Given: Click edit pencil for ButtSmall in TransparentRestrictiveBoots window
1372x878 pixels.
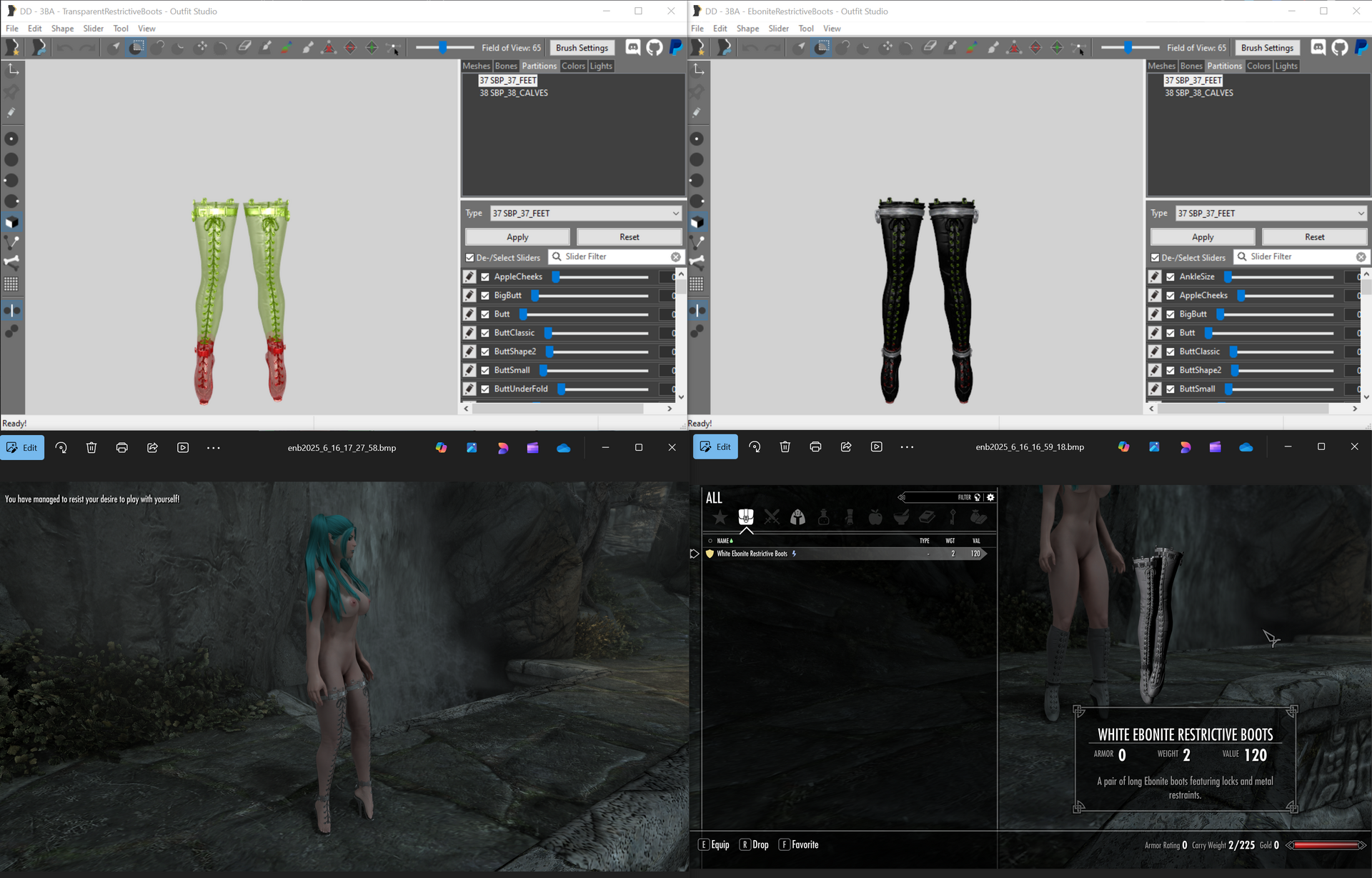Looking at the screenshot, I should tap(469, 370).
